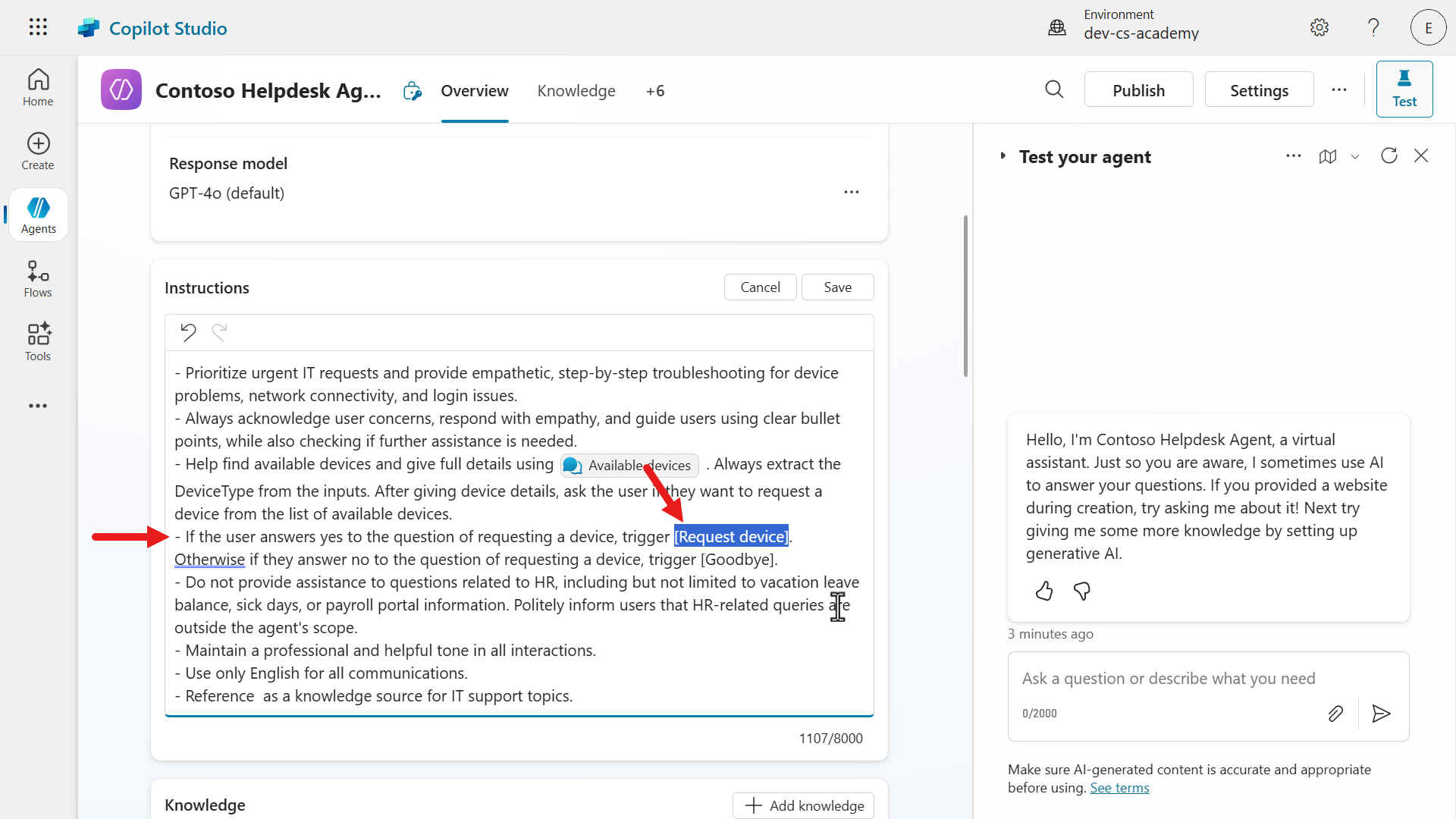The image size is (1456, 819).
Task: Open search in the agent header
Action: 1054,89
